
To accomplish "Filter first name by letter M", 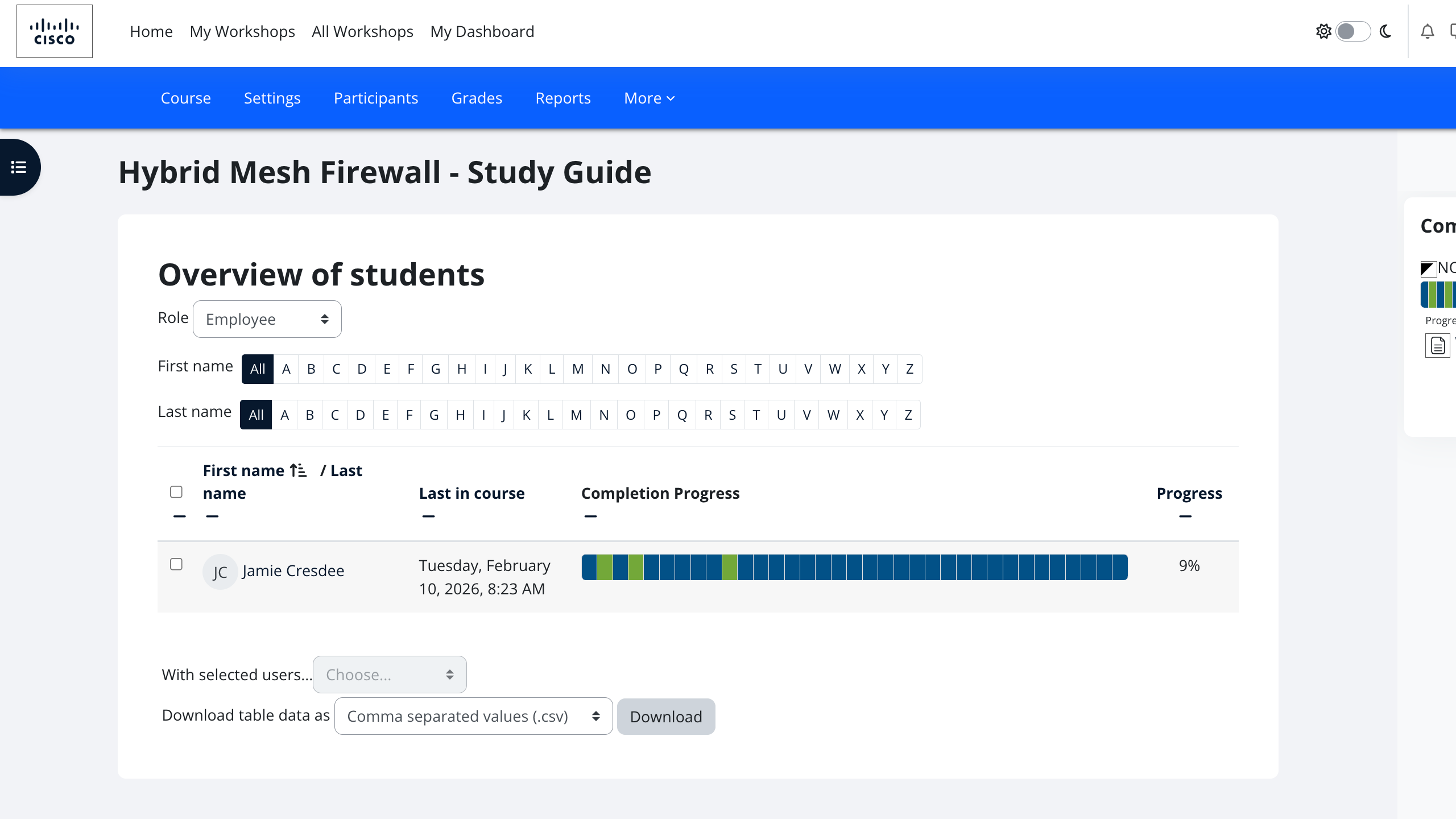I will (x=577, y=369).
